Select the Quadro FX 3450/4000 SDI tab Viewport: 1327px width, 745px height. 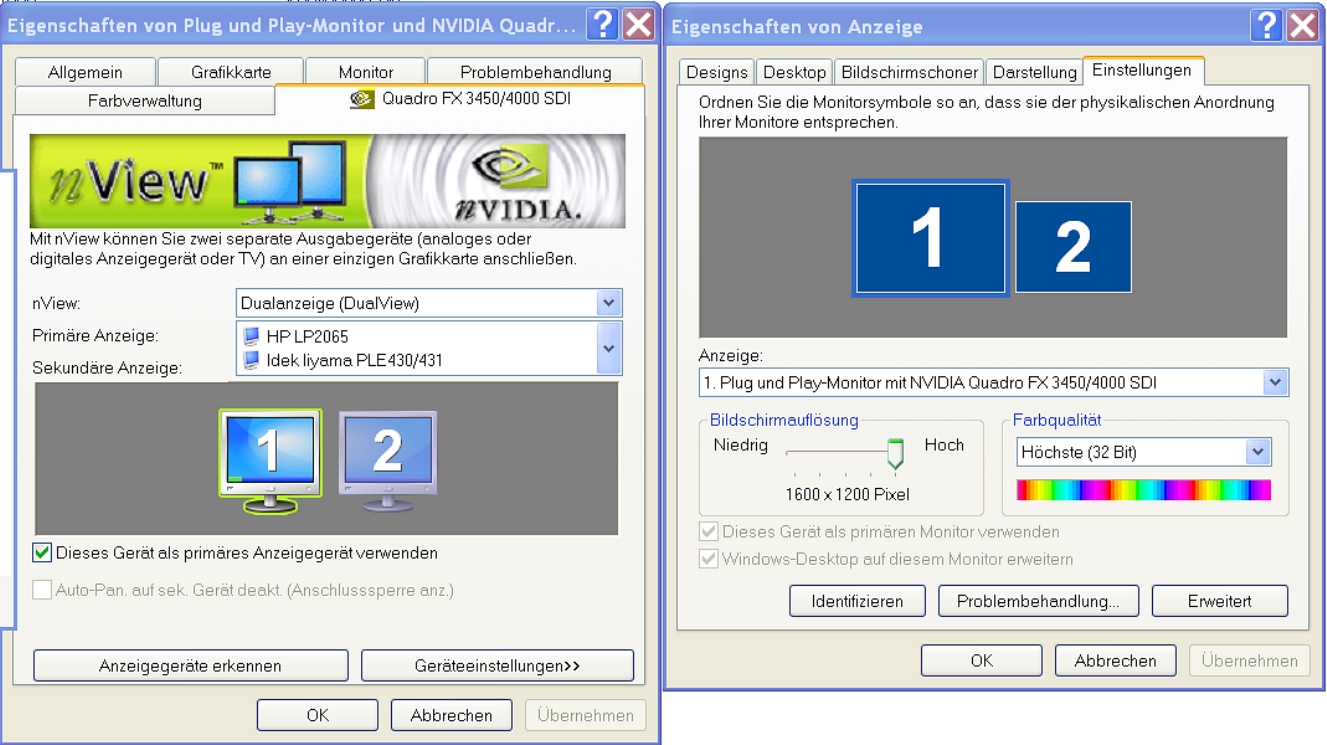coord(460,99)
